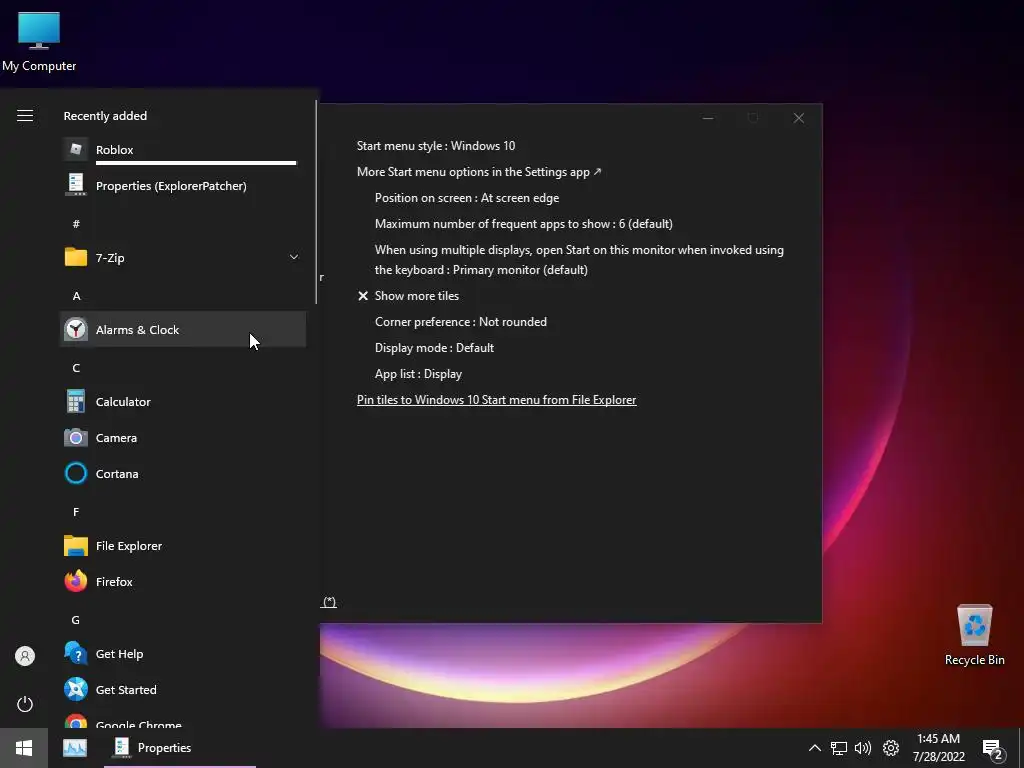The height and width of the screenshot is (768, 1024).
Task: Change Corner preference: Not rounded
Action: (460, 322)
